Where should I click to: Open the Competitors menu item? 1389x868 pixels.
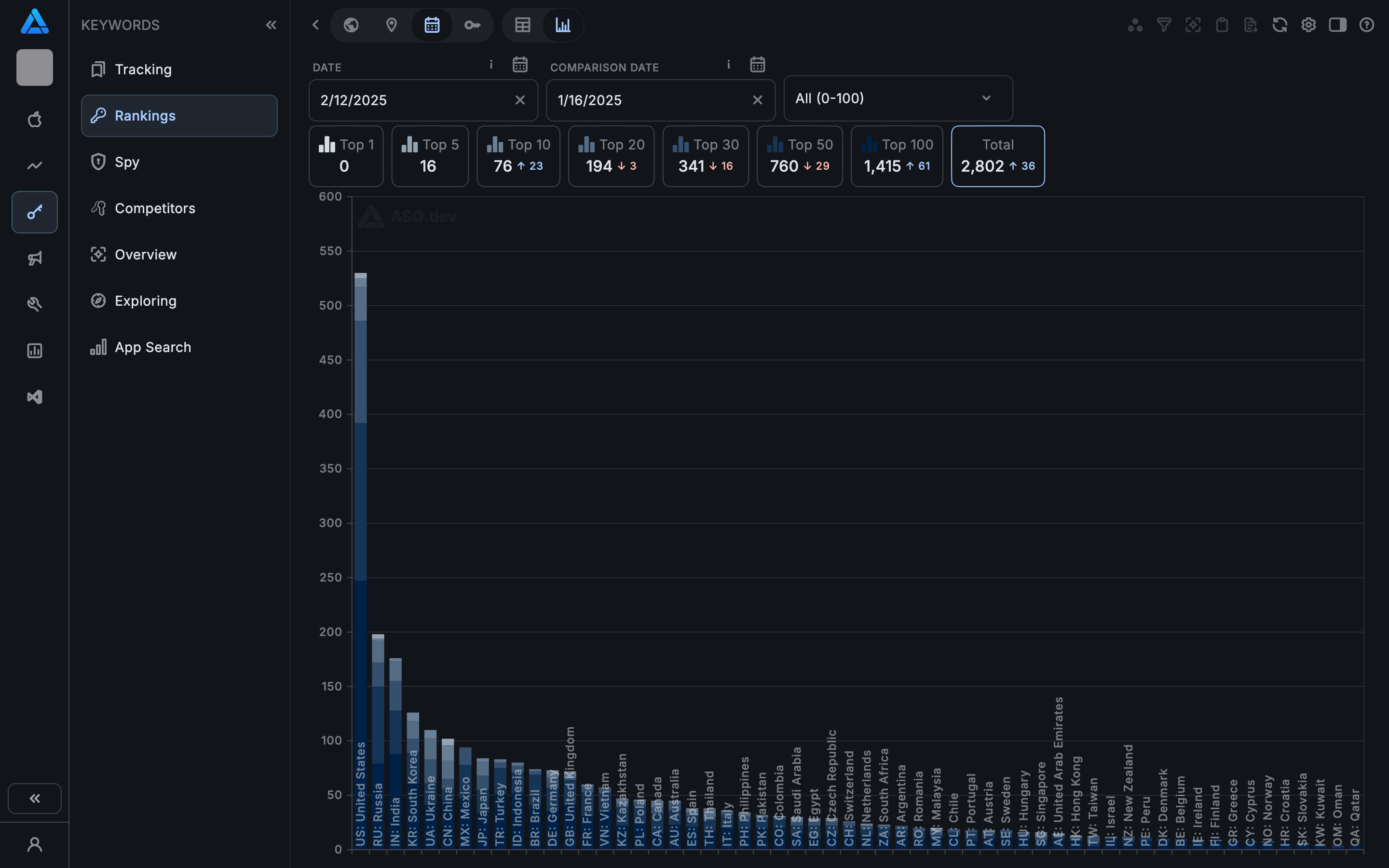pos(154,208)
